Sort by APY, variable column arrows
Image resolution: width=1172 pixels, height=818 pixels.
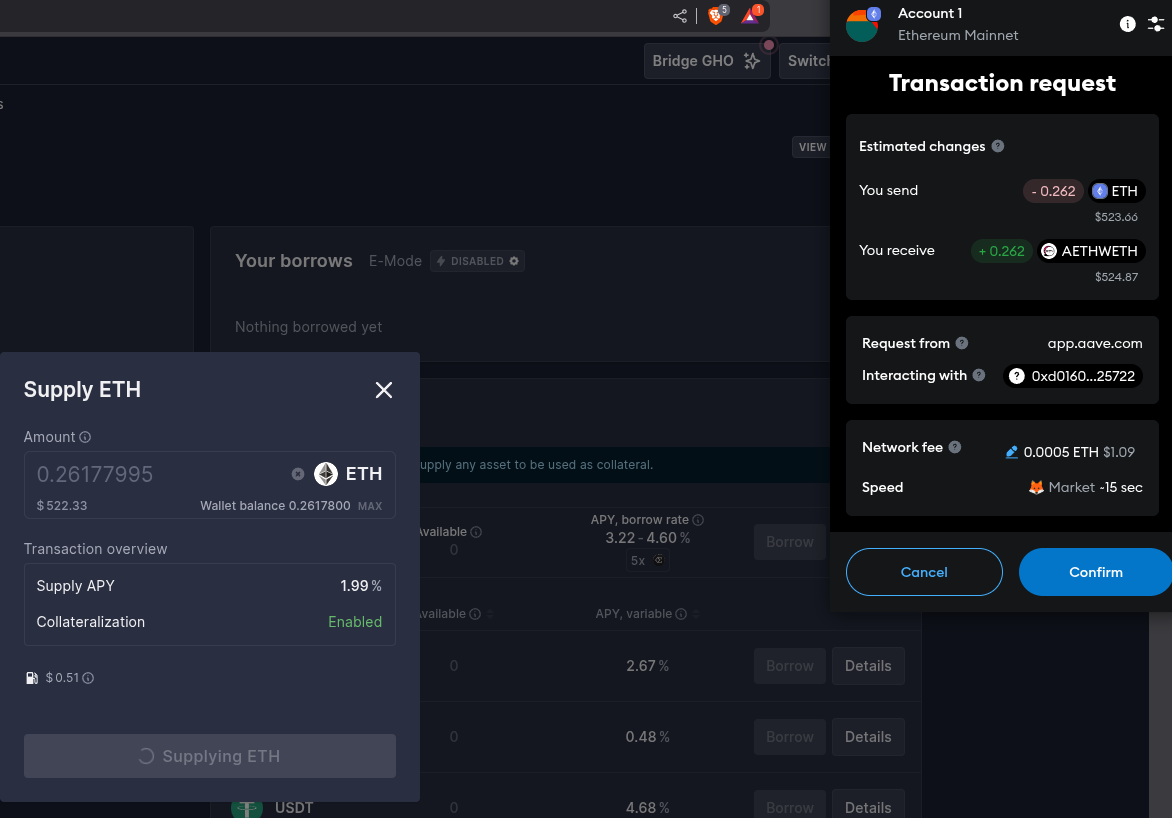[x=696, y=614]
